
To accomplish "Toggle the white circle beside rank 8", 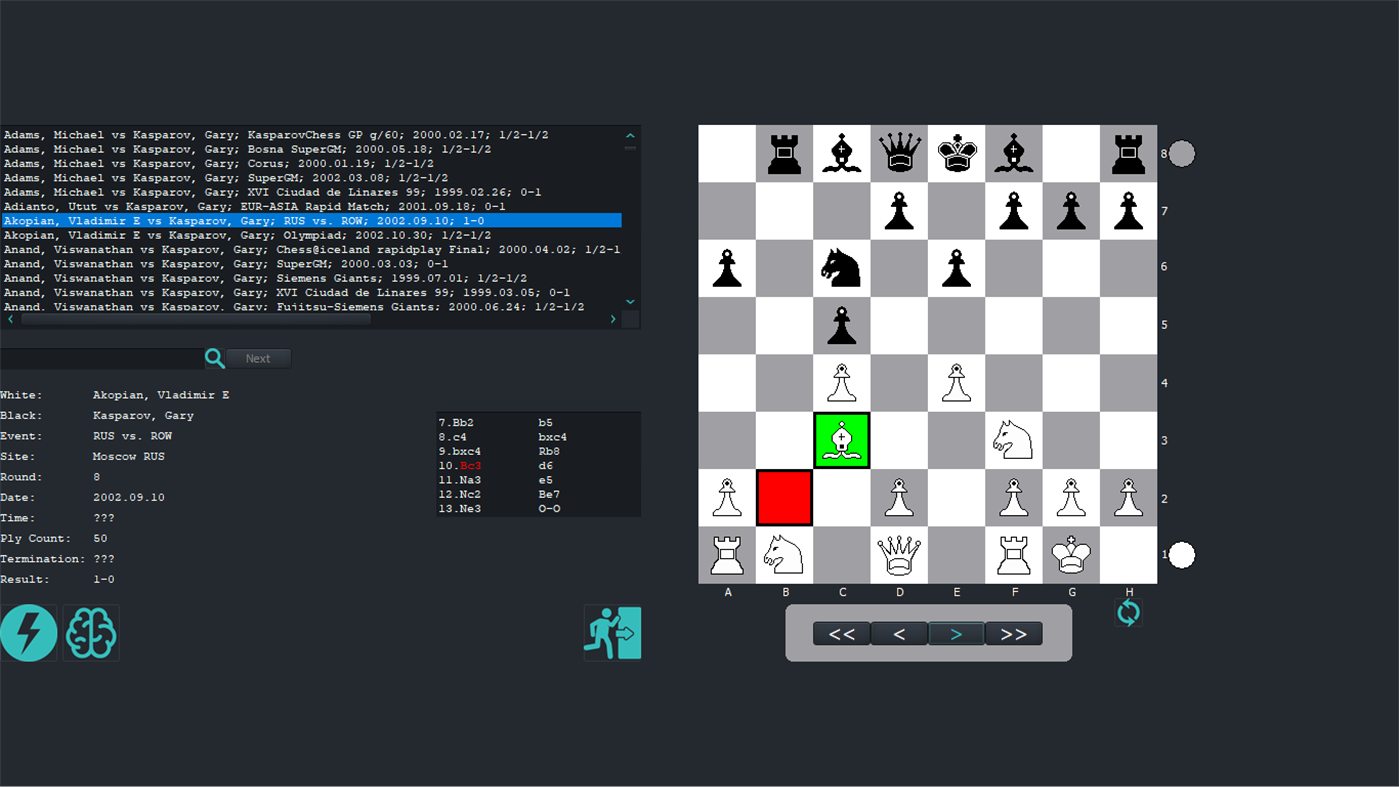I will pos(1181,153).
